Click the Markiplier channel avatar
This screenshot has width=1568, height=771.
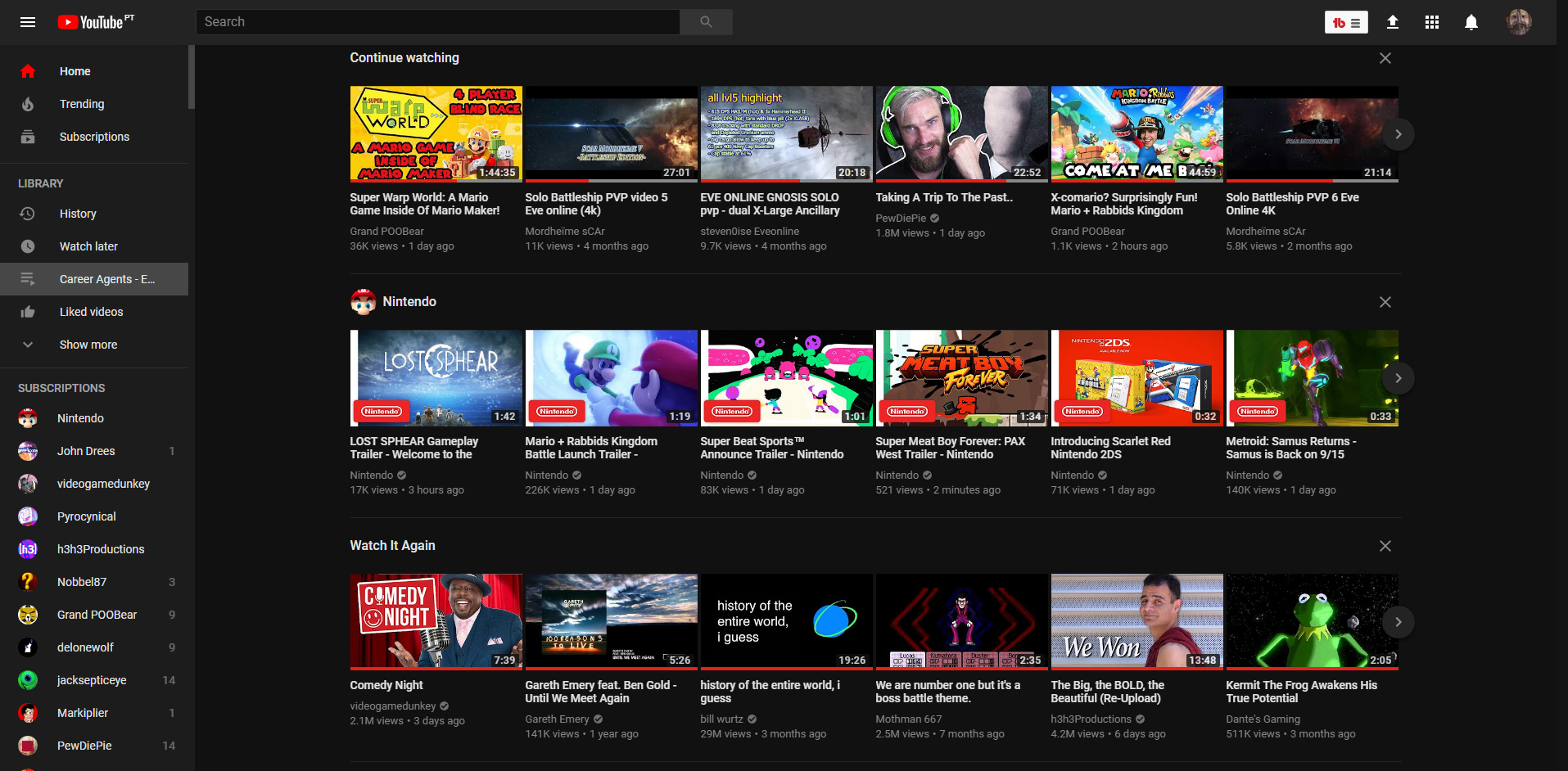click(28, 713)
